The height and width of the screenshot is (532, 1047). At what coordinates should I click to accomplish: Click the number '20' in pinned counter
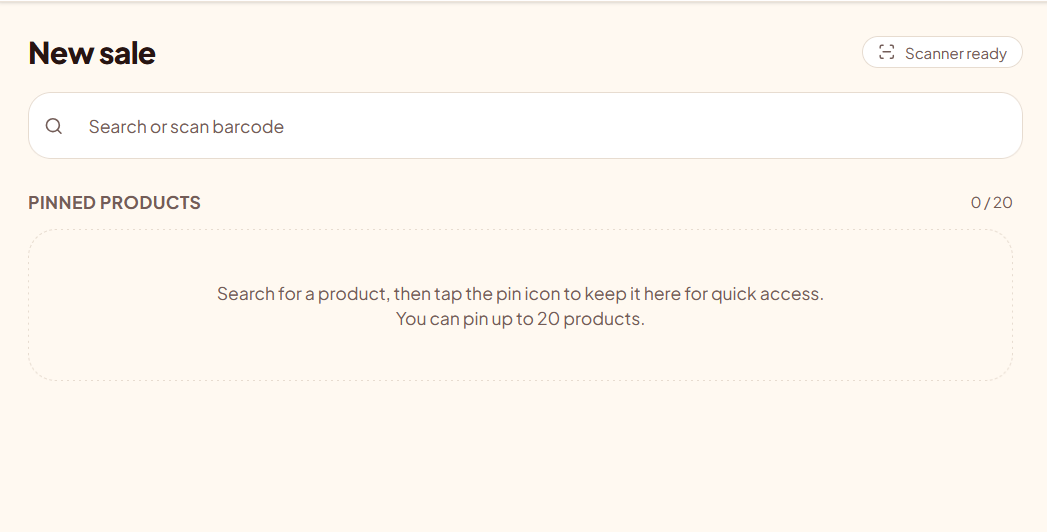1002,202
